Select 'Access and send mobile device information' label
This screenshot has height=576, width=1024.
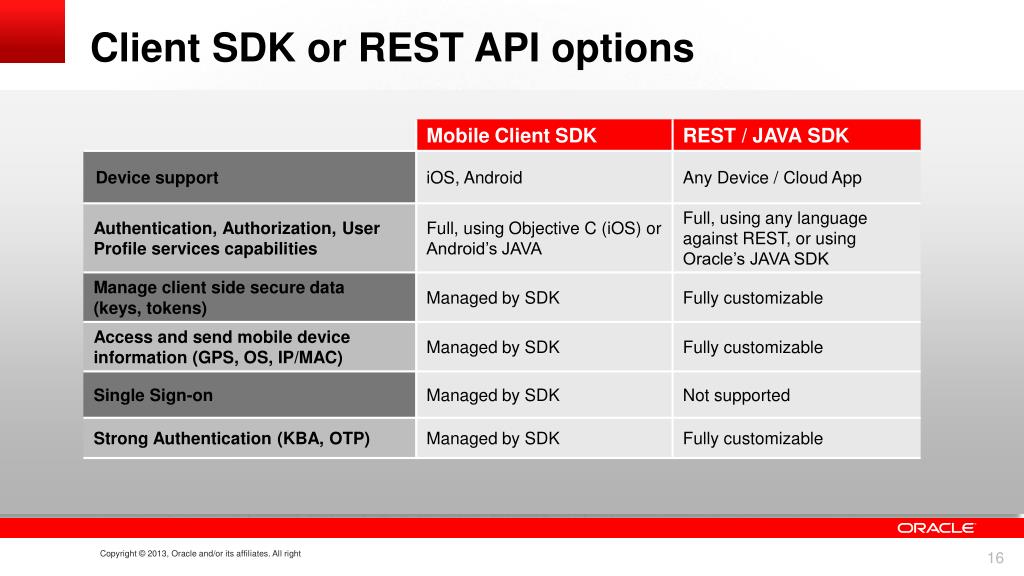(x=249, y=347)
